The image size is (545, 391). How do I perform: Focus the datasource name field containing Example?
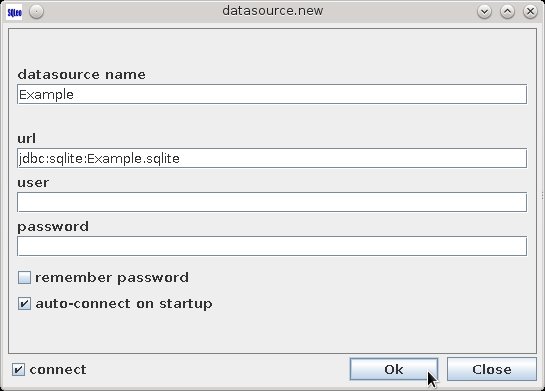(272, 94)
